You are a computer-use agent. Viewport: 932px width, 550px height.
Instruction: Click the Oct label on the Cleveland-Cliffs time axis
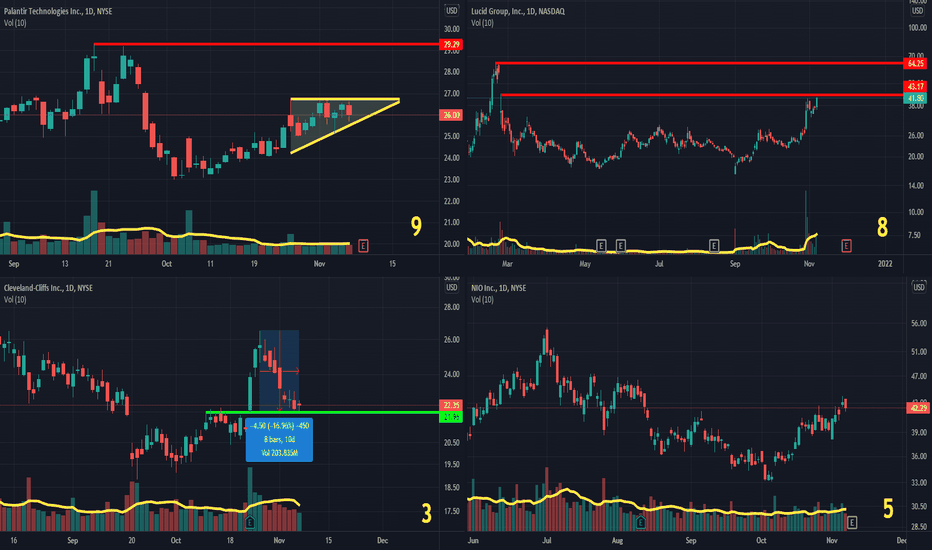(x=175, y=540)
